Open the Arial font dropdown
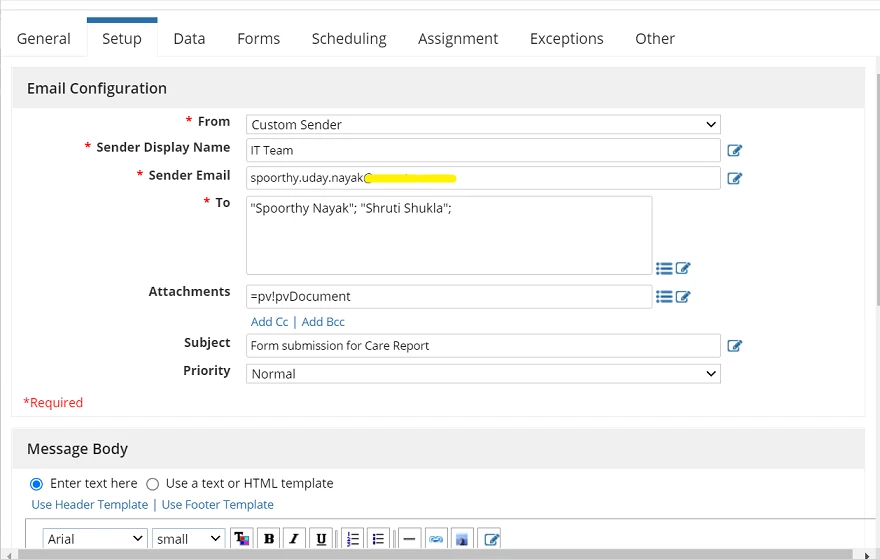The image size is (880, 559). pyautogui.click(x=95, y=539)
